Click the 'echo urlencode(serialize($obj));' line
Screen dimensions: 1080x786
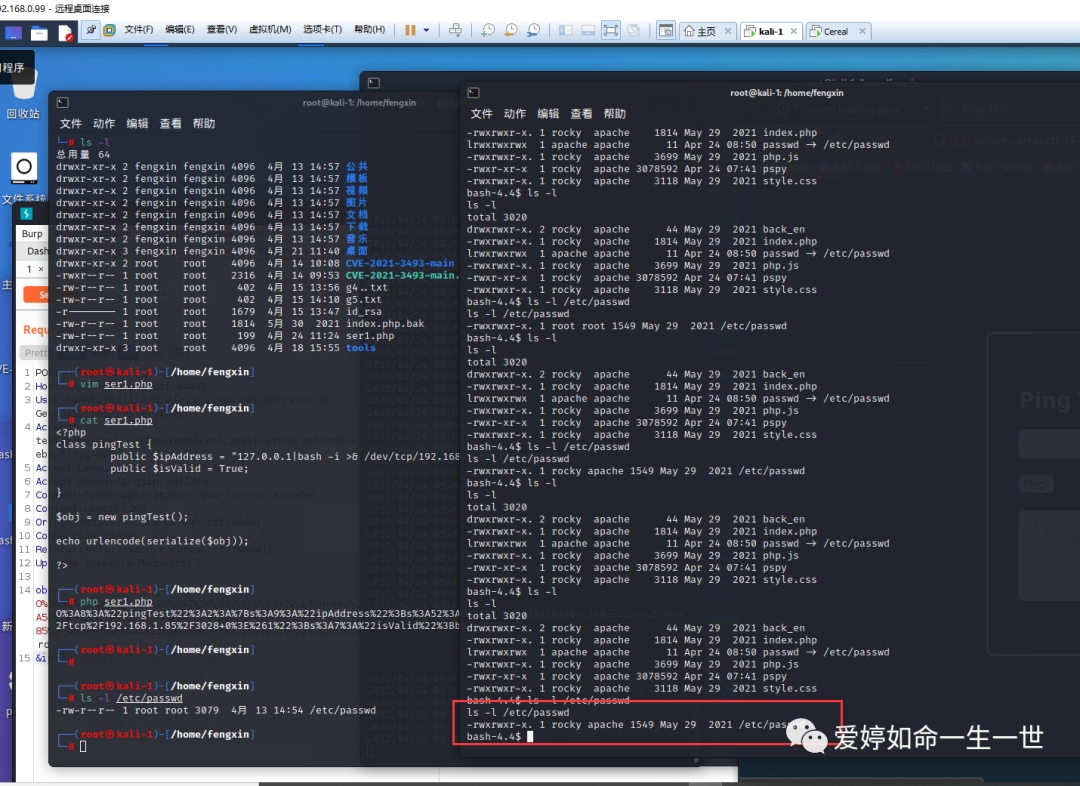[152, 541]
